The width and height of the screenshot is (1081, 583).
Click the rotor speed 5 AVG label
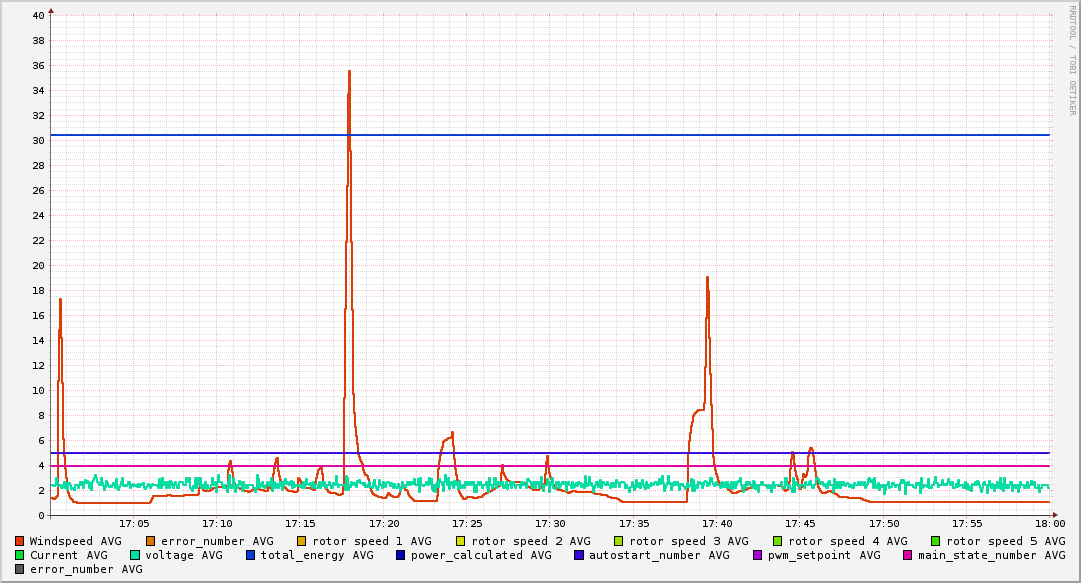pos(1006,542)
